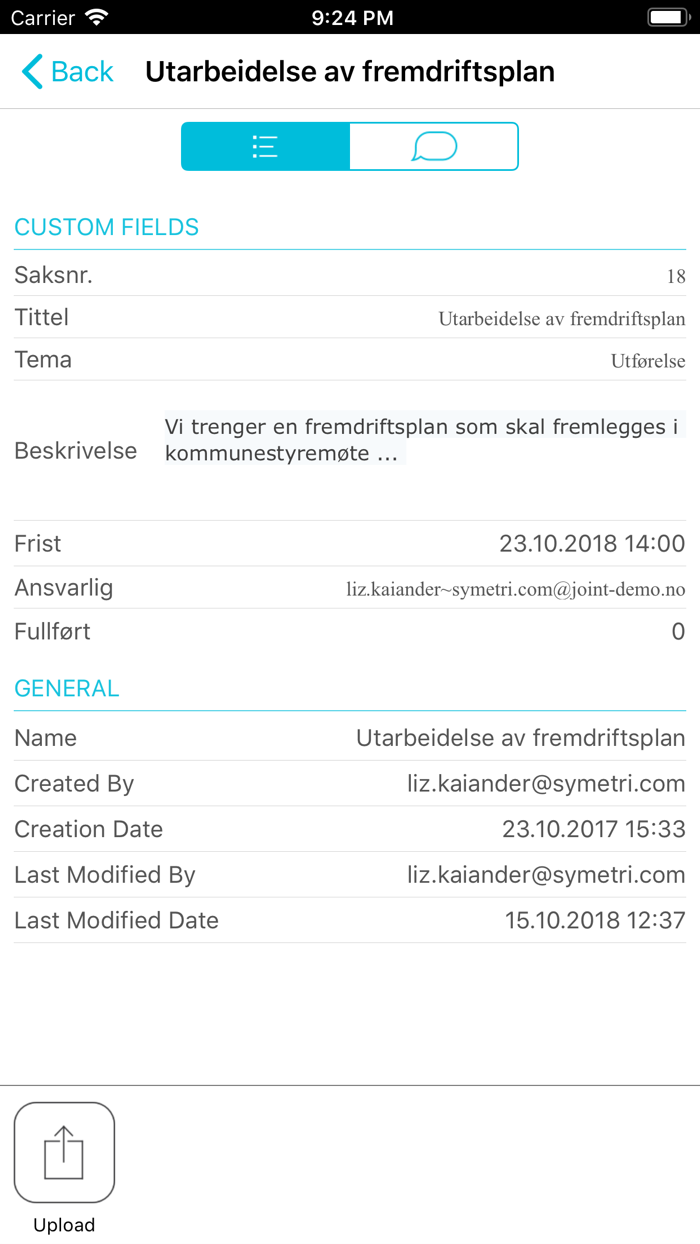The image size is (700, 1244).
Task: Select the speech-bubble segment of the toggle
Action: tap(433, 146)
